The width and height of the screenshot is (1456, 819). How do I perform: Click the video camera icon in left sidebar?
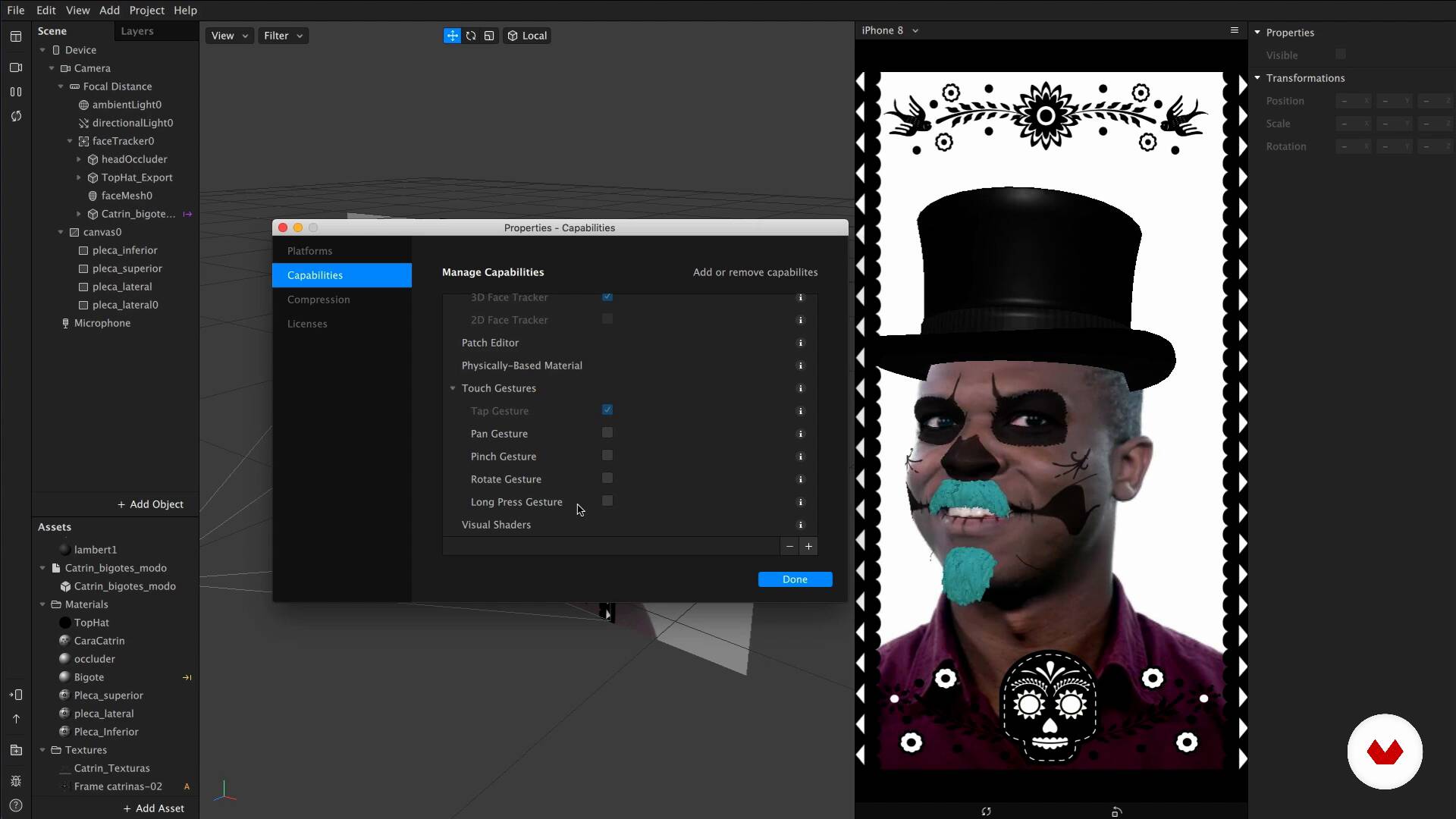coord(16,67)
